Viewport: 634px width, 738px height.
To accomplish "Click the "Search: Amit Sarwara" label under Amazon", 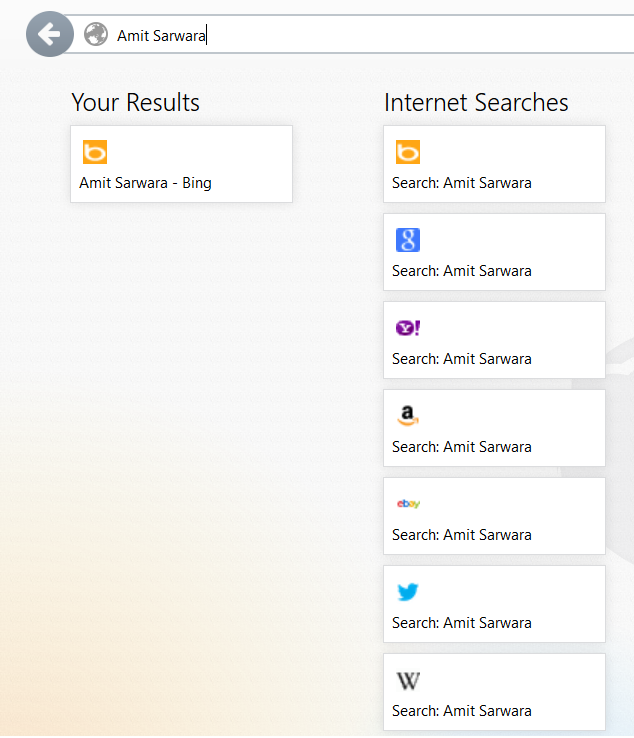I will point(462,447).
